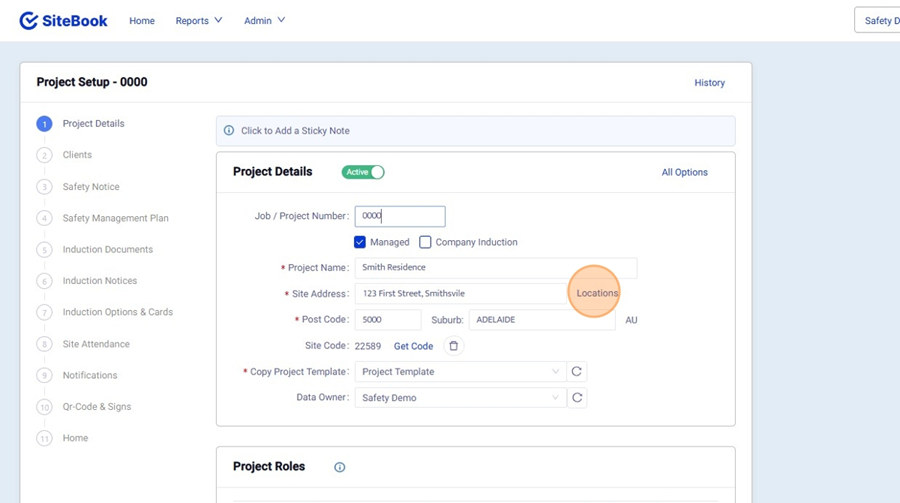Refresh the Copy Project Template list

pyautogui.click(x=577, y=372)
